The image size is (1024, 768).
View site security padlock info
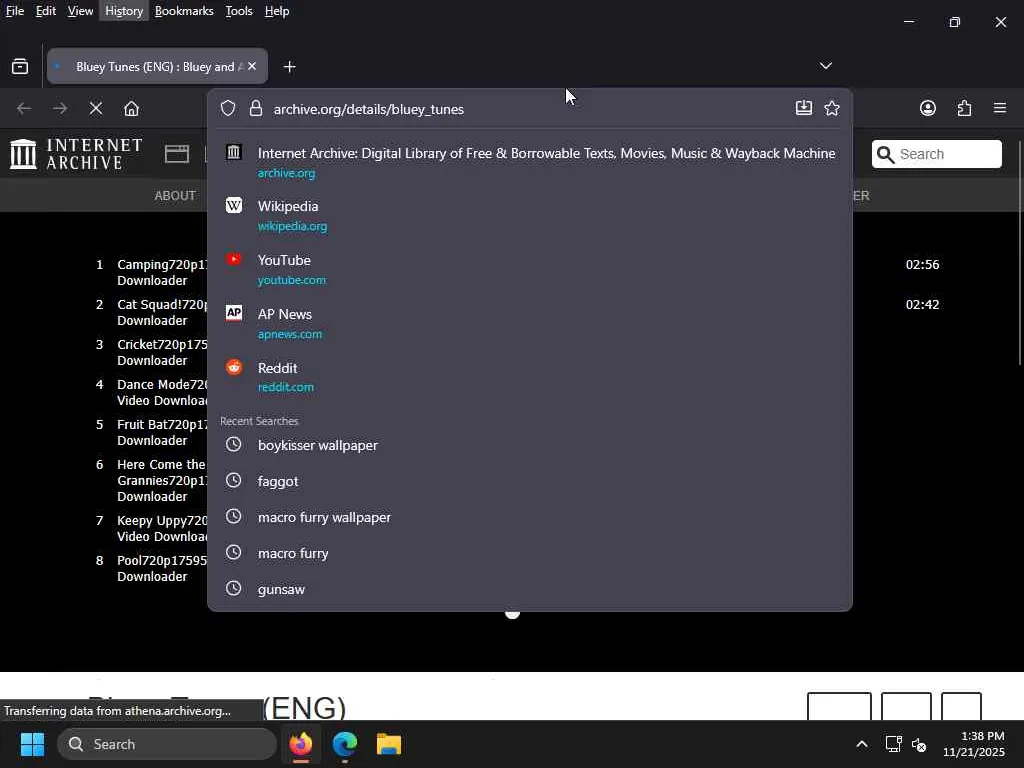(256, 108)
